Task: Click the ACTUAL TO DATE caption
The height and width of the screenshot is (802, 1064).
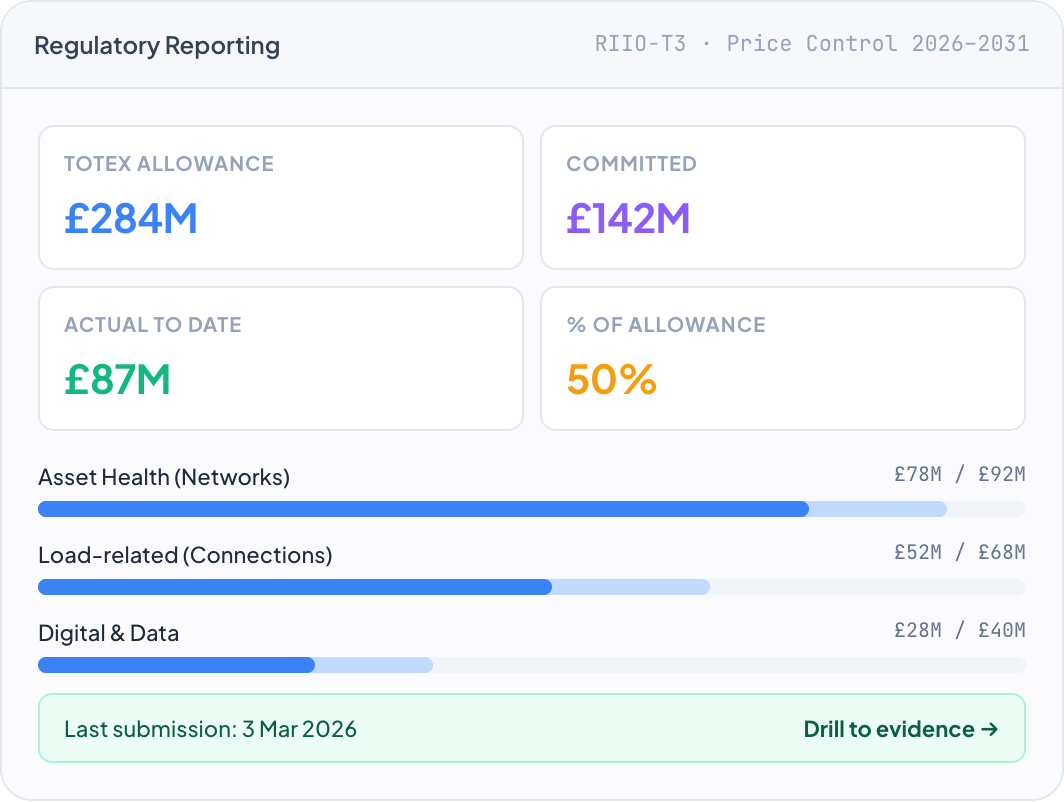Action: [x=153, y=324]
